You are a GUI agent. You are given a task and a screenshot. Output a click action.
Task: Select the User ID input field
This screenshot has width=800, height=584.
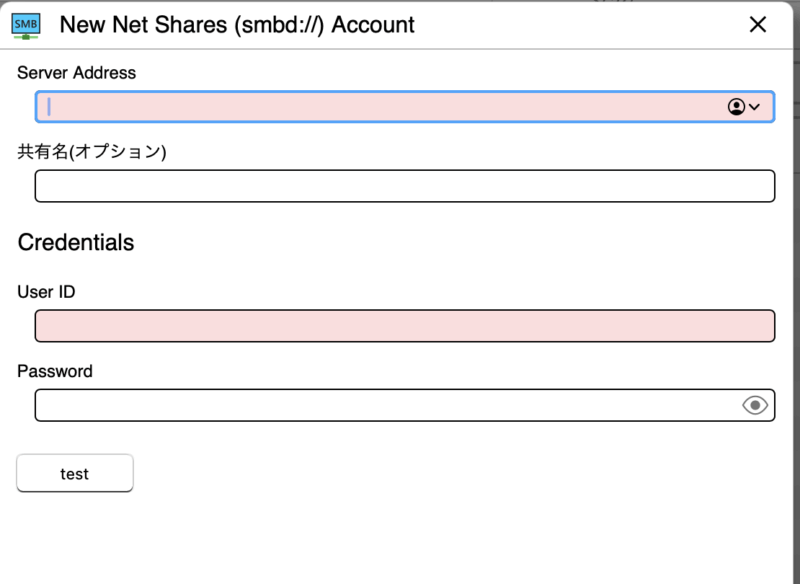405,326
